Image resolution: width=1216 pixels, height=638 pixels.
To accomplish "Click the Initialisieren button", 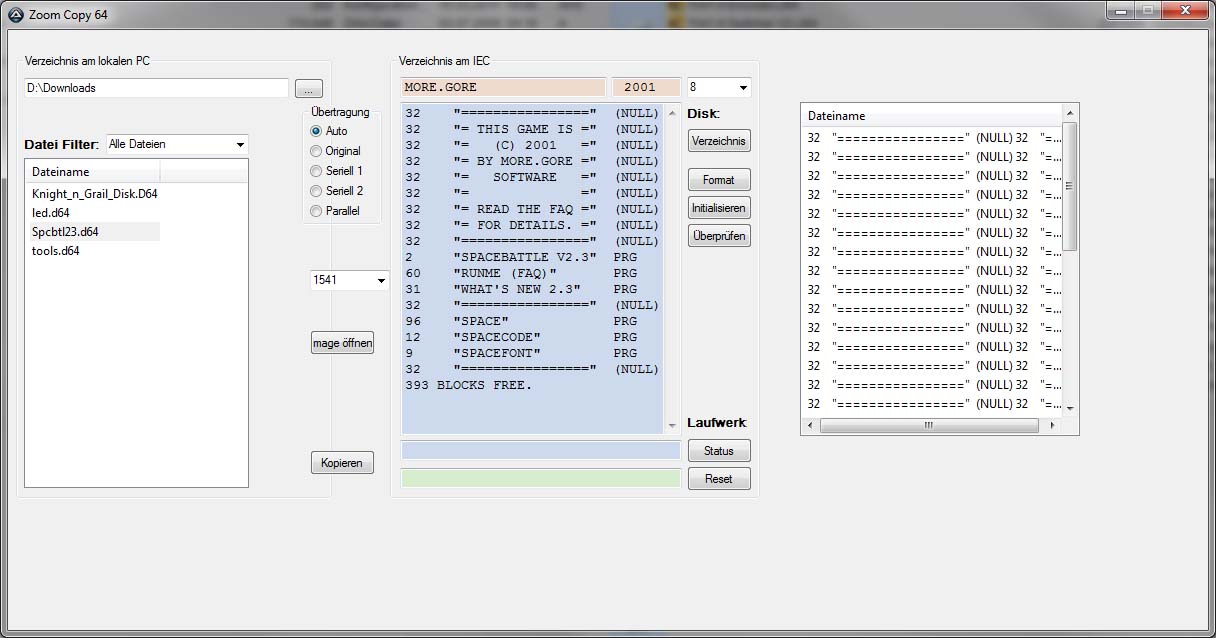I will [718, 208].
